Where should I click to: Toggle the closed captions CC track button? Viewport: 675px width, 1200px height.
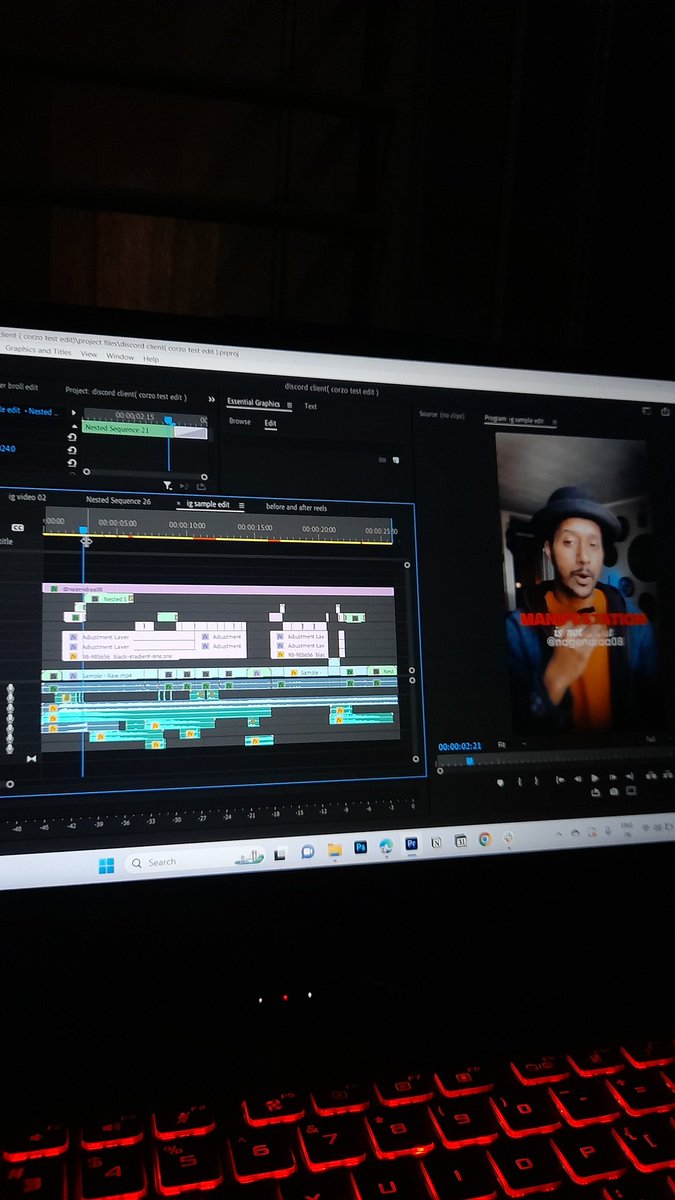point(17,527)
